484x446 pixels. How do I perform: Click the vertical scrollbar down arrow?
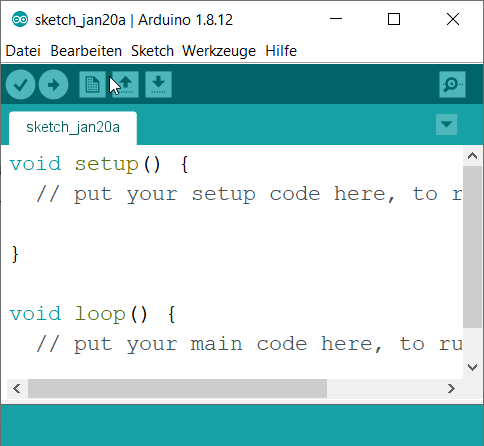[x=472, y=367]
